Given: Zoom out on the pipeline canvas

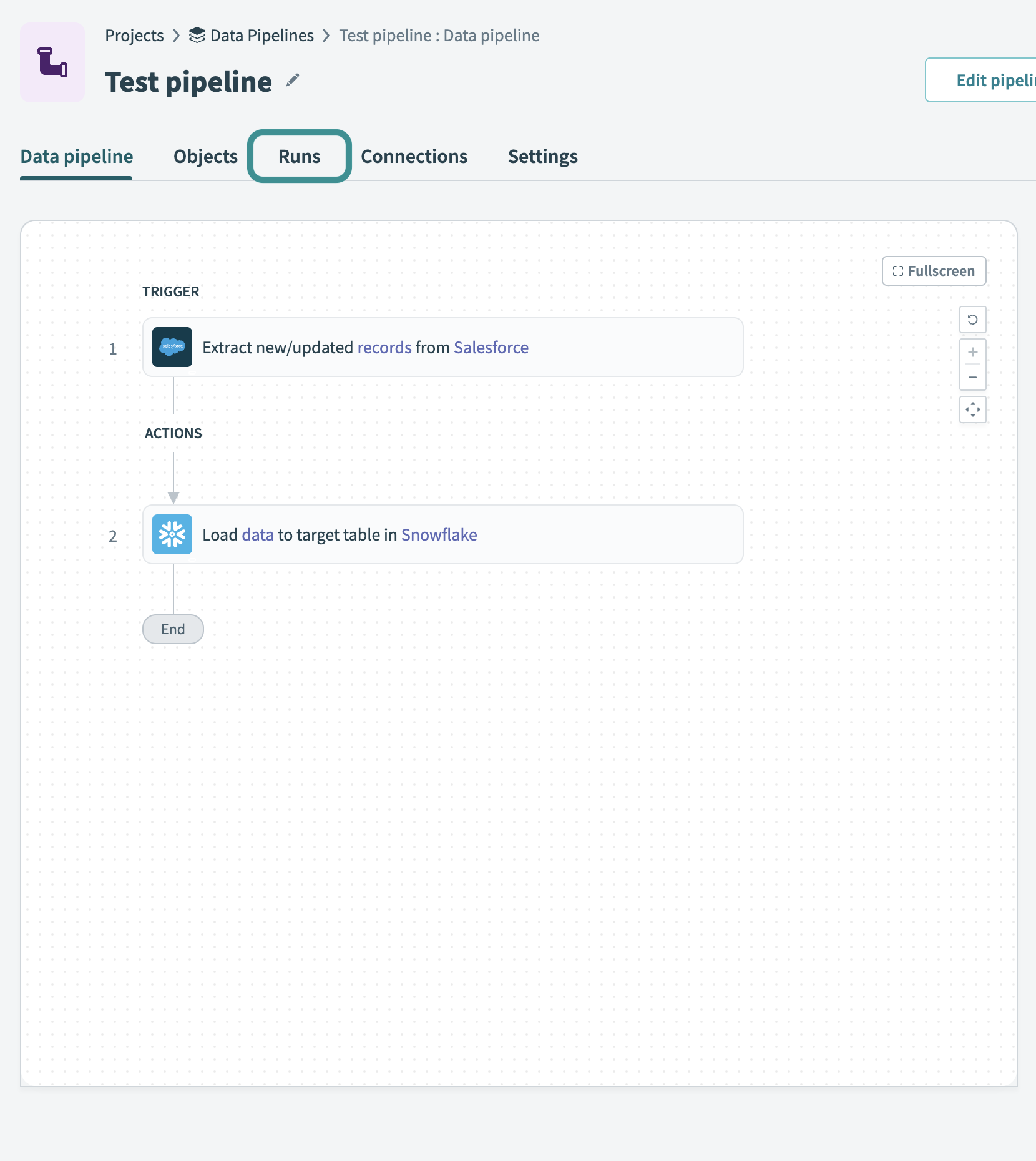Looking at the screenshot, I should [x=972, y=378].
